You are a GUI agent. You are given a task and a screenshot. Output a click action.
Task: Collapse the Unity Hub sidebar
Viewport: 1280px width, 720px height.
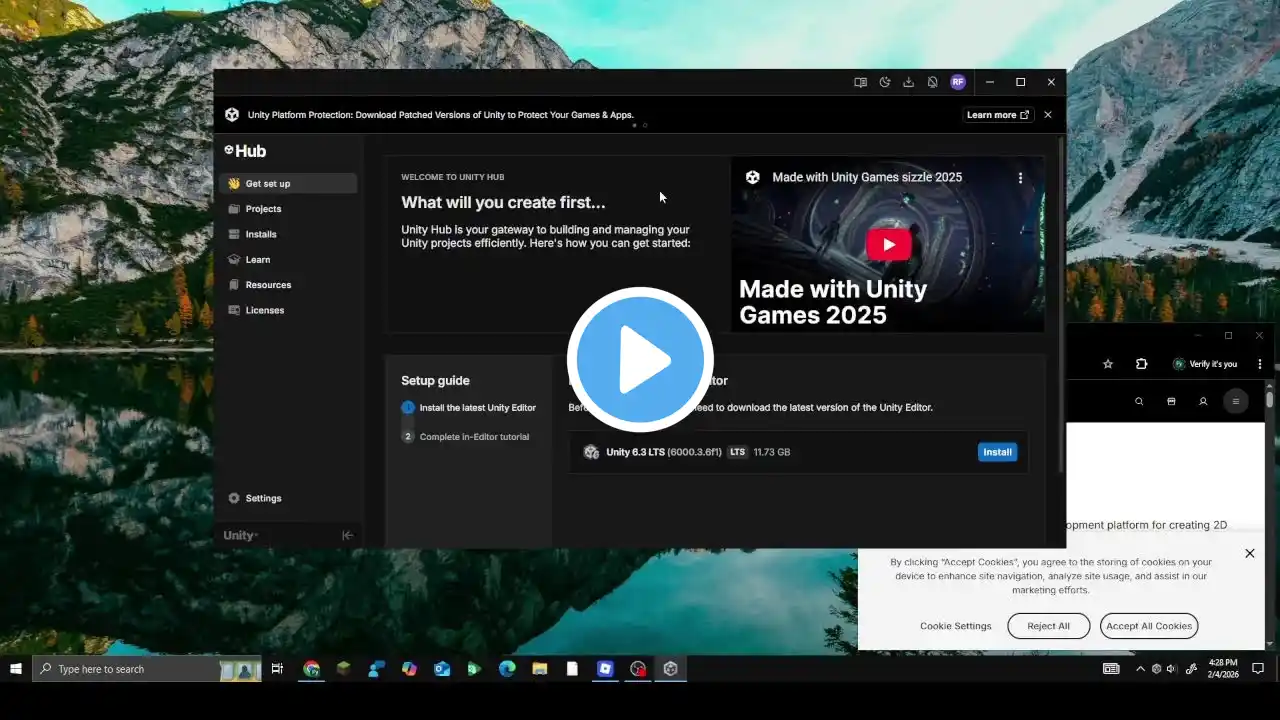347,535
